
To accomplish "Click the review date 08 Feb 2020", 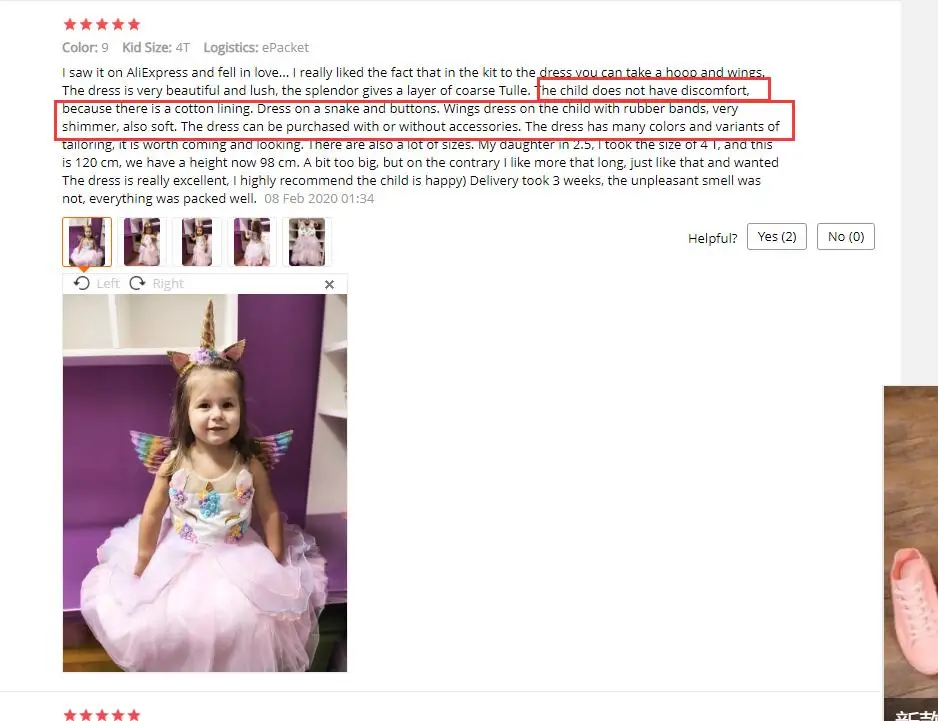I will pyautogui.click(x=319, y=199).
